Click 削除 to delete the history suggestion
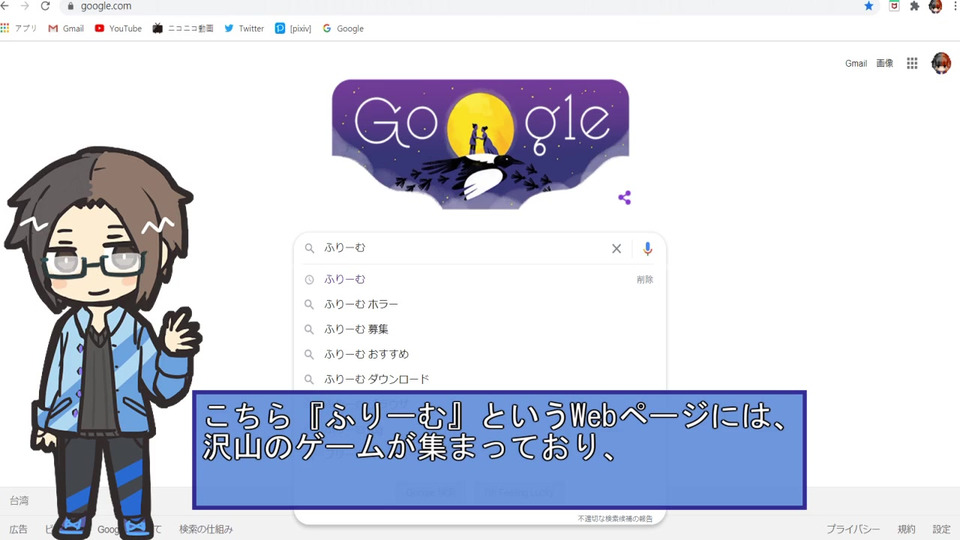Image resolution: width=960 pixels, height=540 pixels. pos(645,279)
